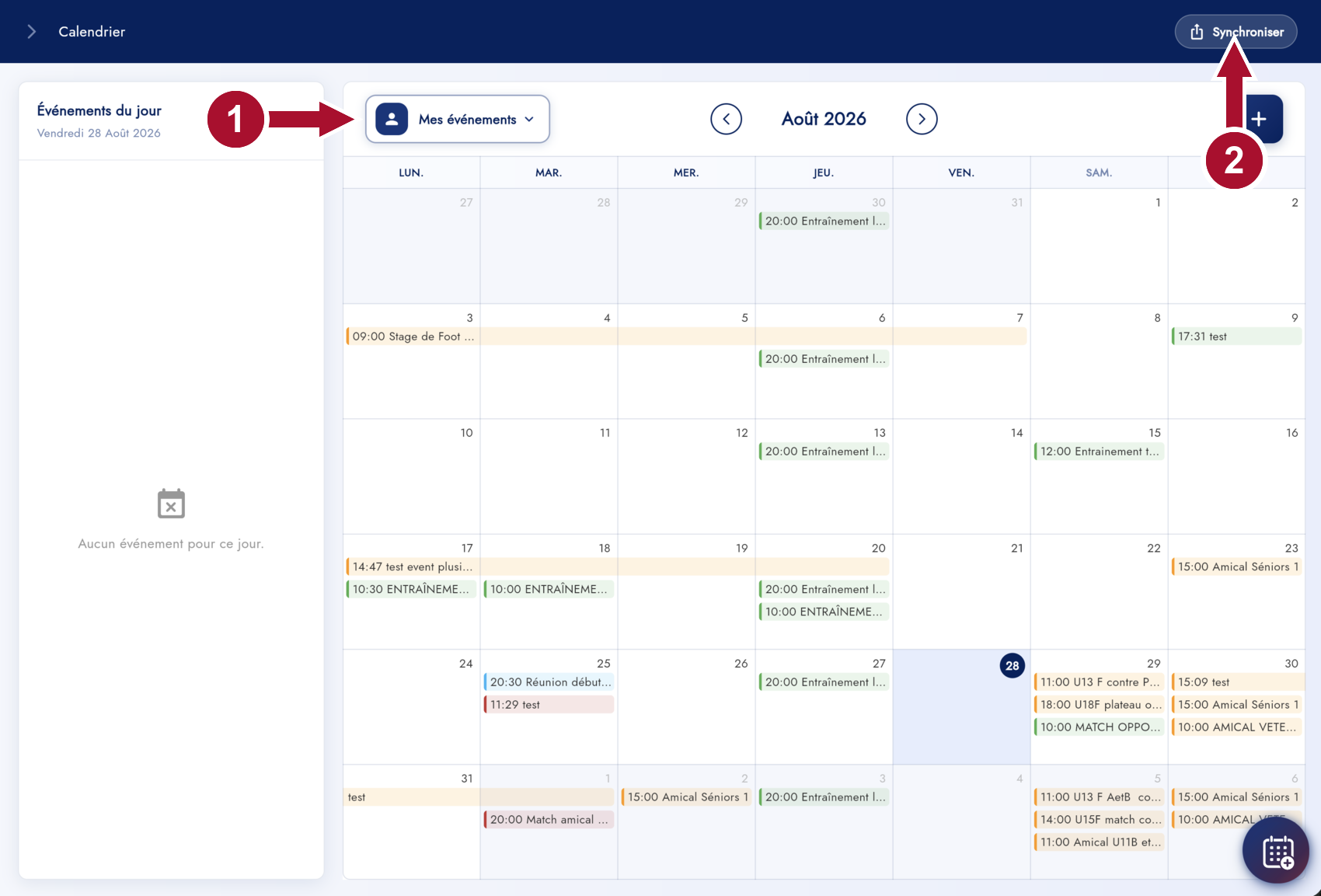Open 11:00 U13 F contre P... event
The image size is (1321, 896).
click(x=1099, y=682)
